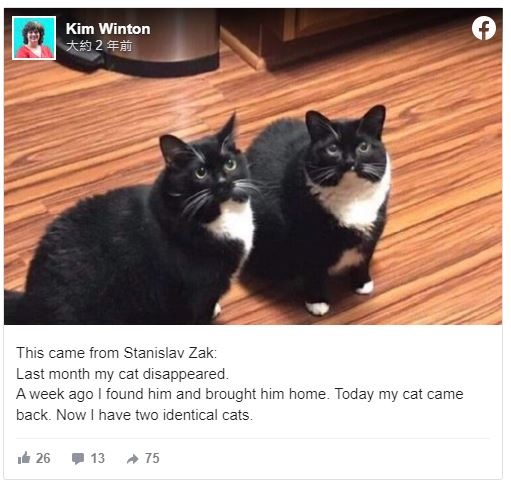Select the line mentioning Stanislav Zak
Image resolution: width=511 pixels, height=486 pixels.
[116, 353]
